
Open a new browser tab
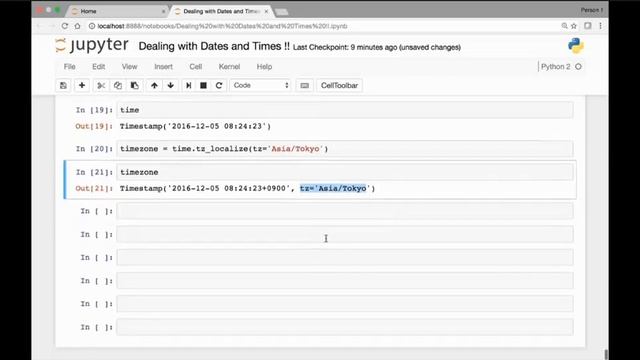tap(281, 12)
